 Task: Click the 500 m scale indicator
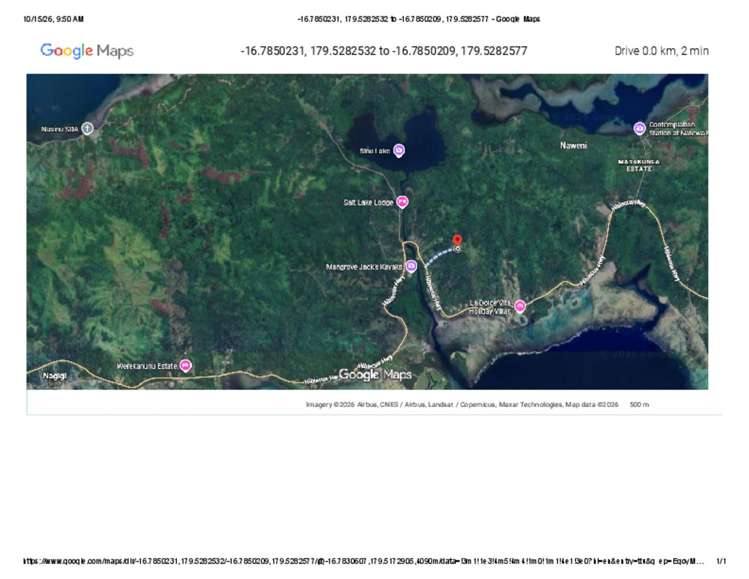click(x=639, y=405)
